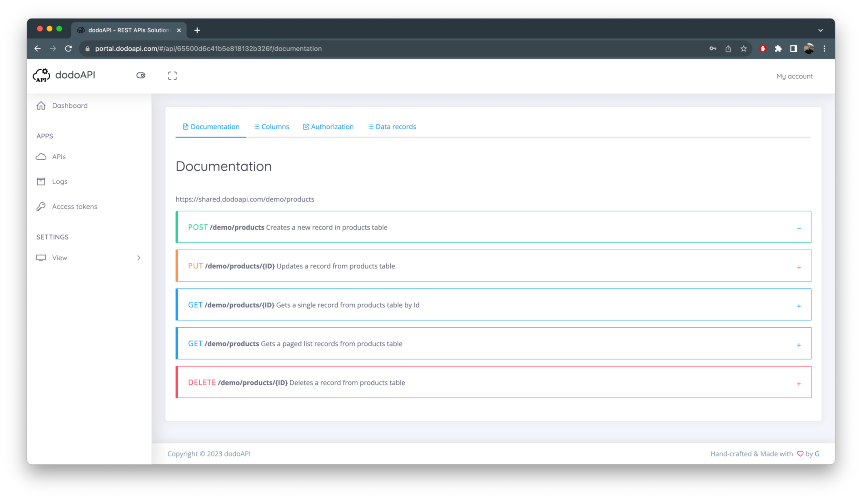Image resolution: width=862 pixels, height=500 pixels.
Task: Expand the PUT /demo/products/{ID} section
Action: tap(799, 268)
